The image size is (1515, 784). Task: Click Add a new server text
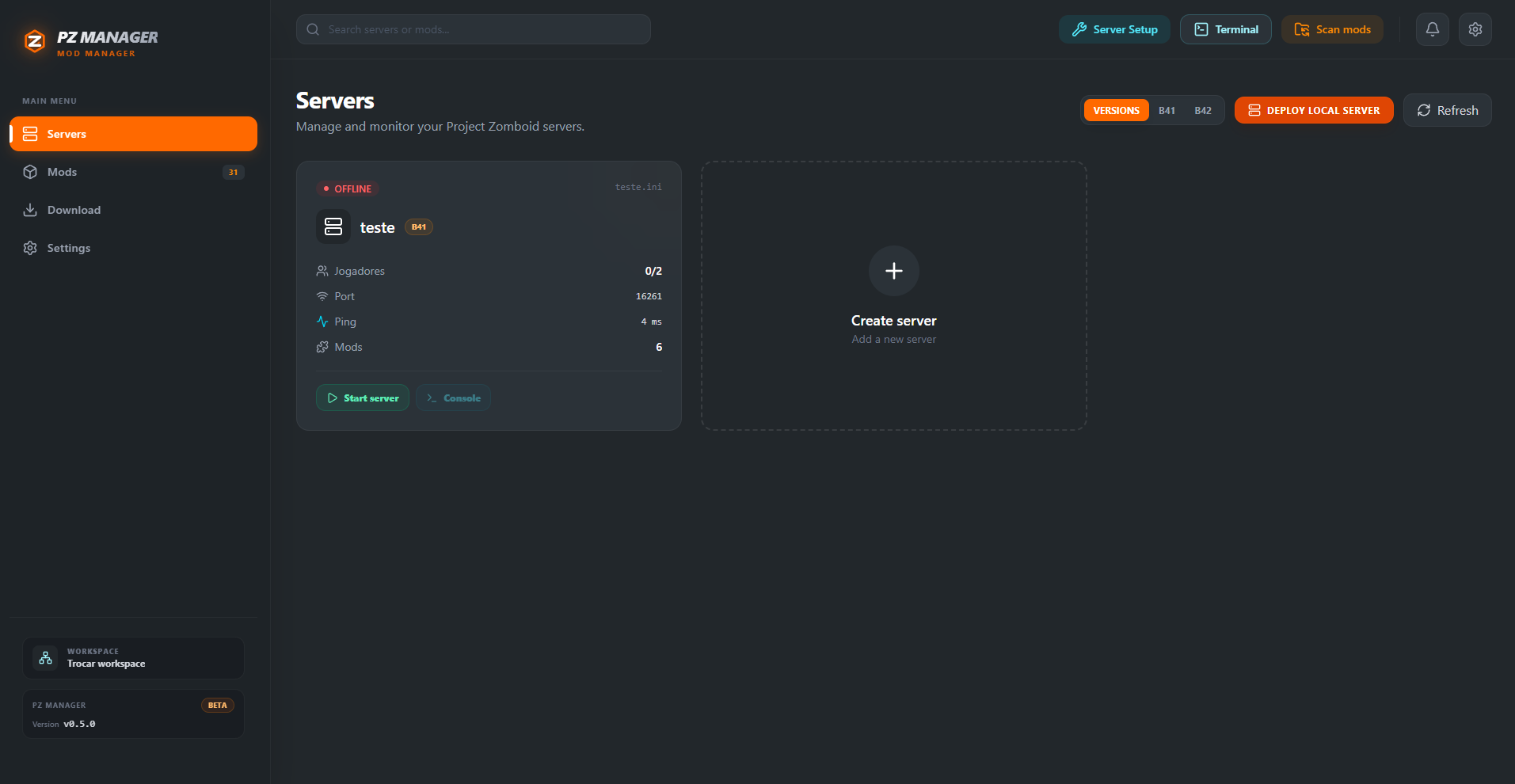[894, 339]
